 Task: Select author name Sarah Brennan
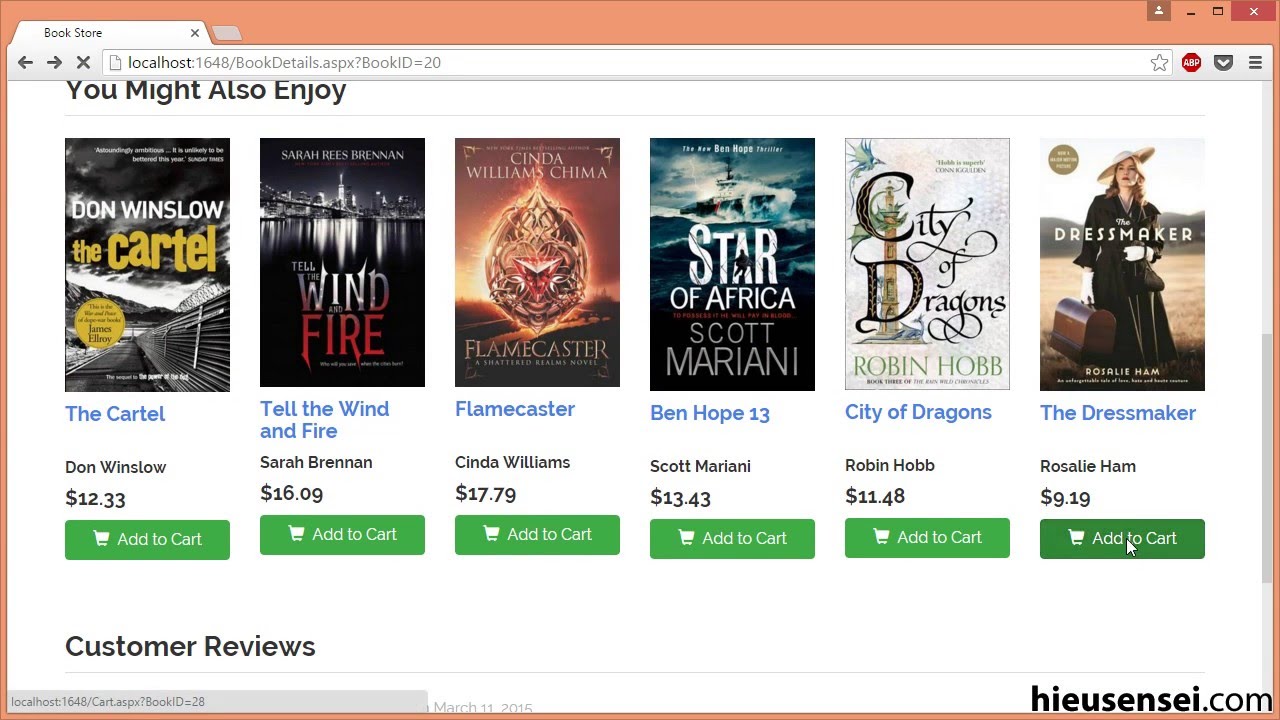316,462
